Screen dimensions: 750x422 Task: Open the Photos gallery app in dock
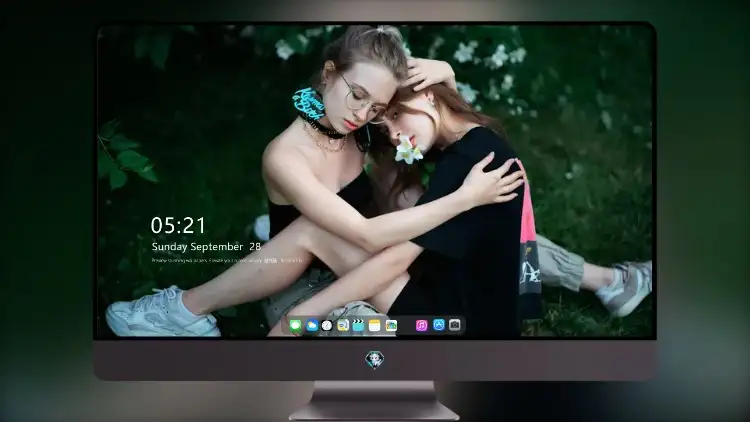coord(391,326)
